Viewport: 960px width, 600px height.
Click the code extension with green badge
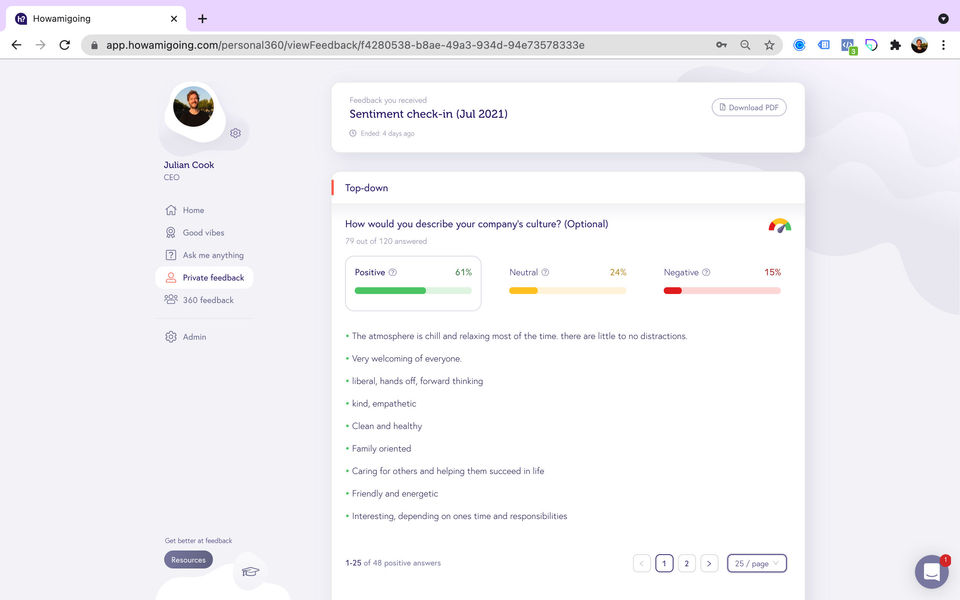click(x=848, y=46)
